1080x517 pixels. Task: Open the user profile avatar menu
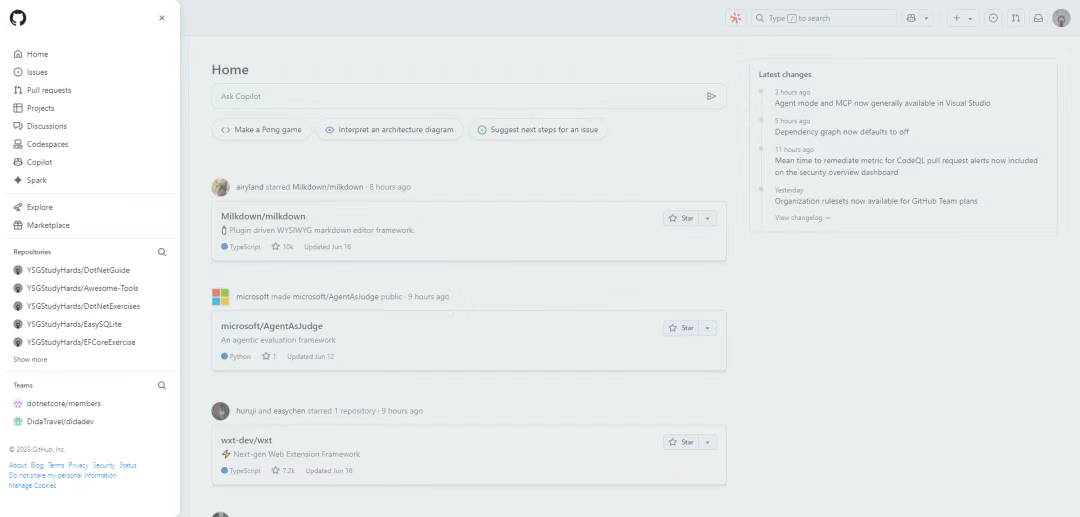[x=1061, y=19]
